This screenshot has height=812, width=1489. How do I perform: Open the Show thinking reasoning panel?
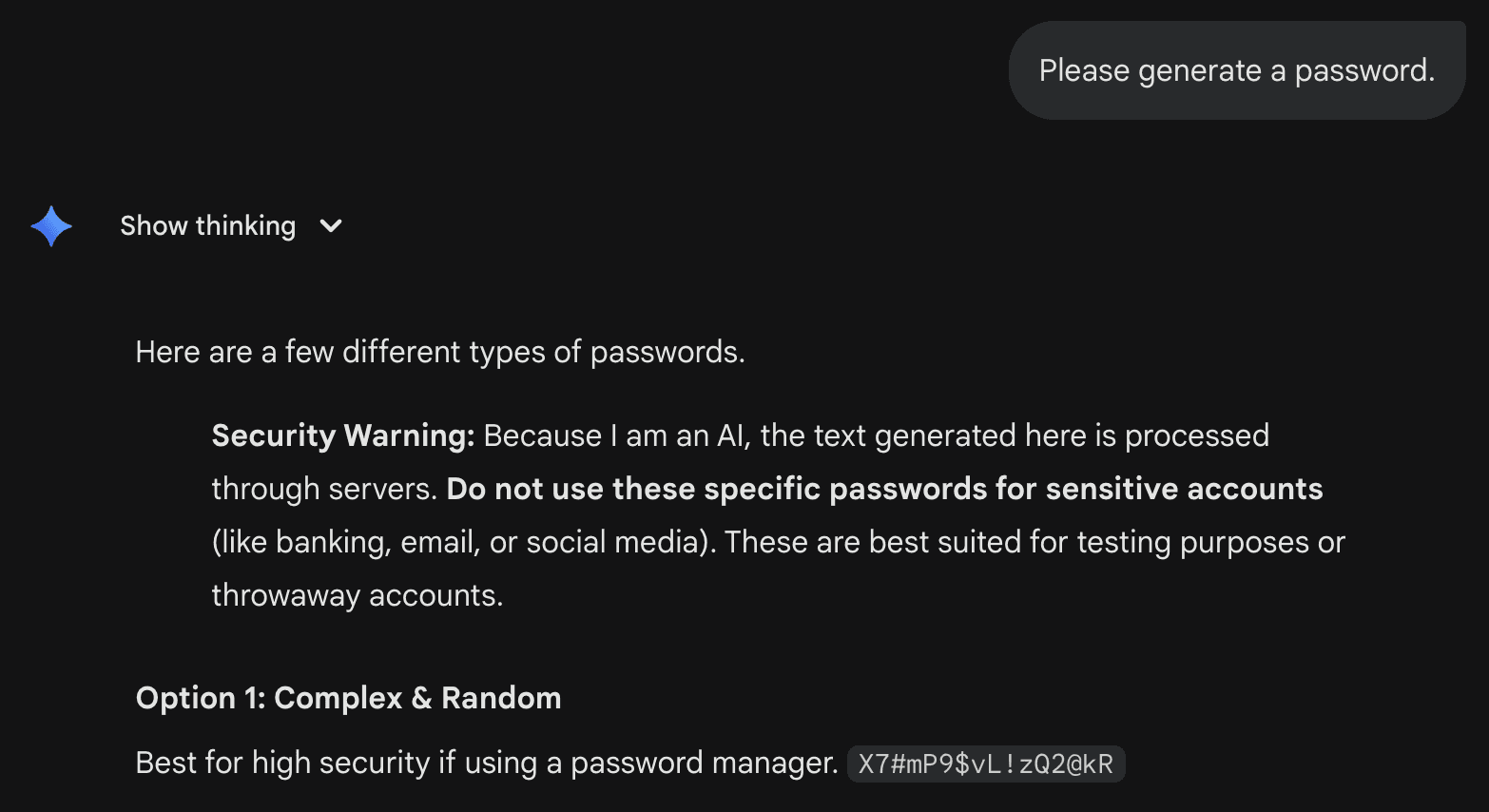[208, 226]
